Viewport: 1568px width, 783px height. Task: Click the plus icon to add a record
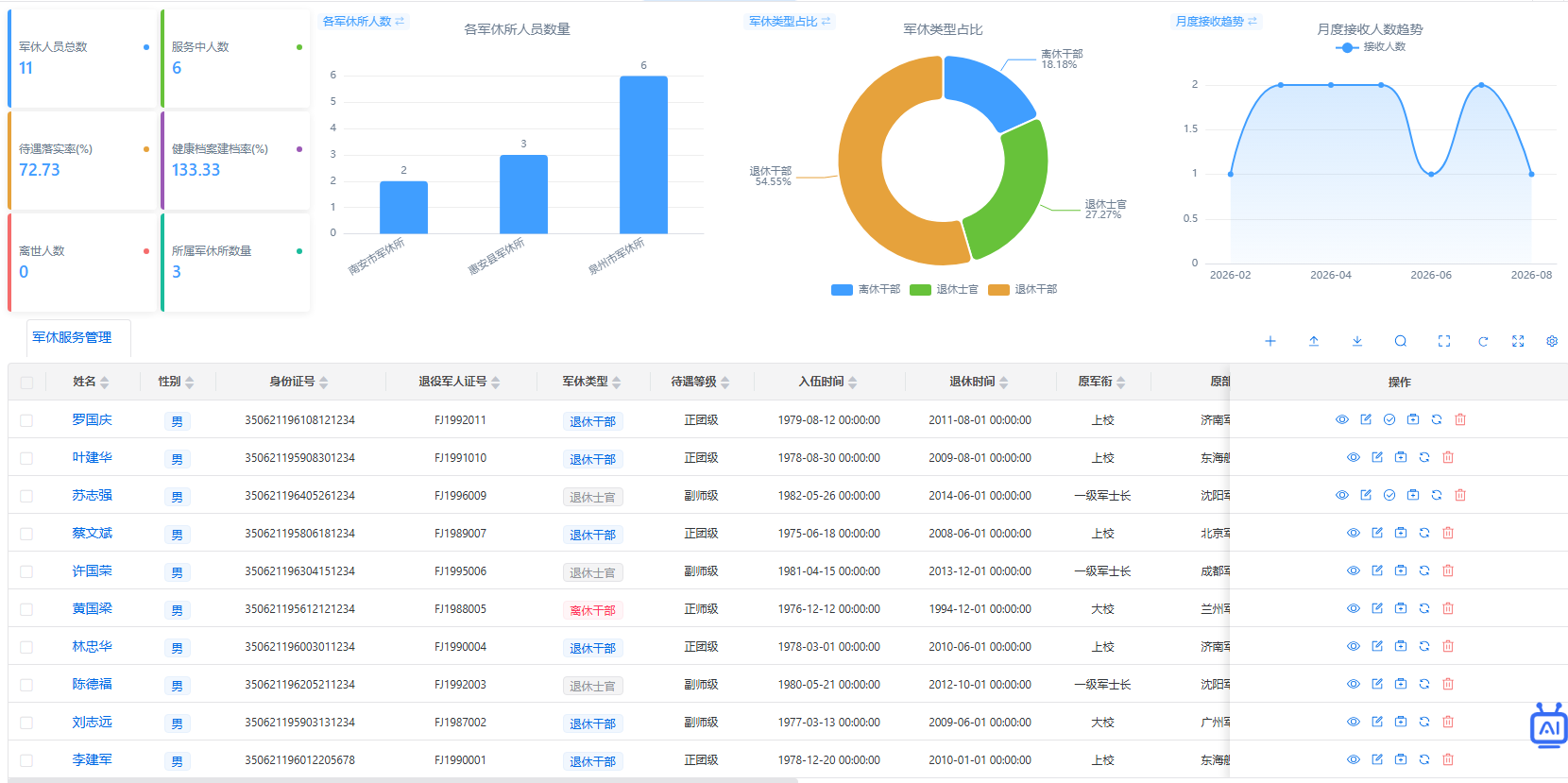(1270, 341)
